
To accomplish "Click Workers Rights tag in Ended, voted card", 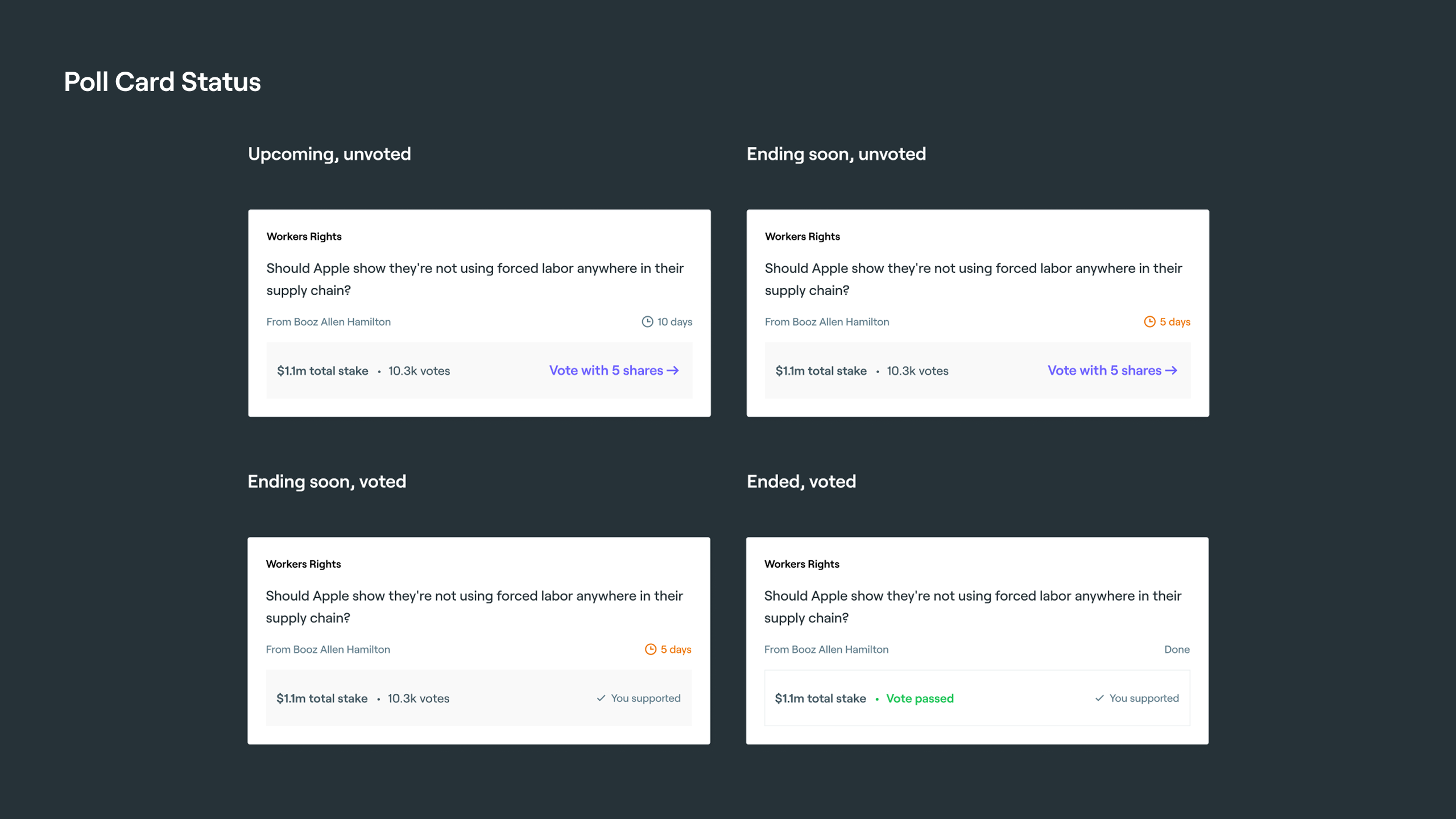I will (x=801, y=564).
